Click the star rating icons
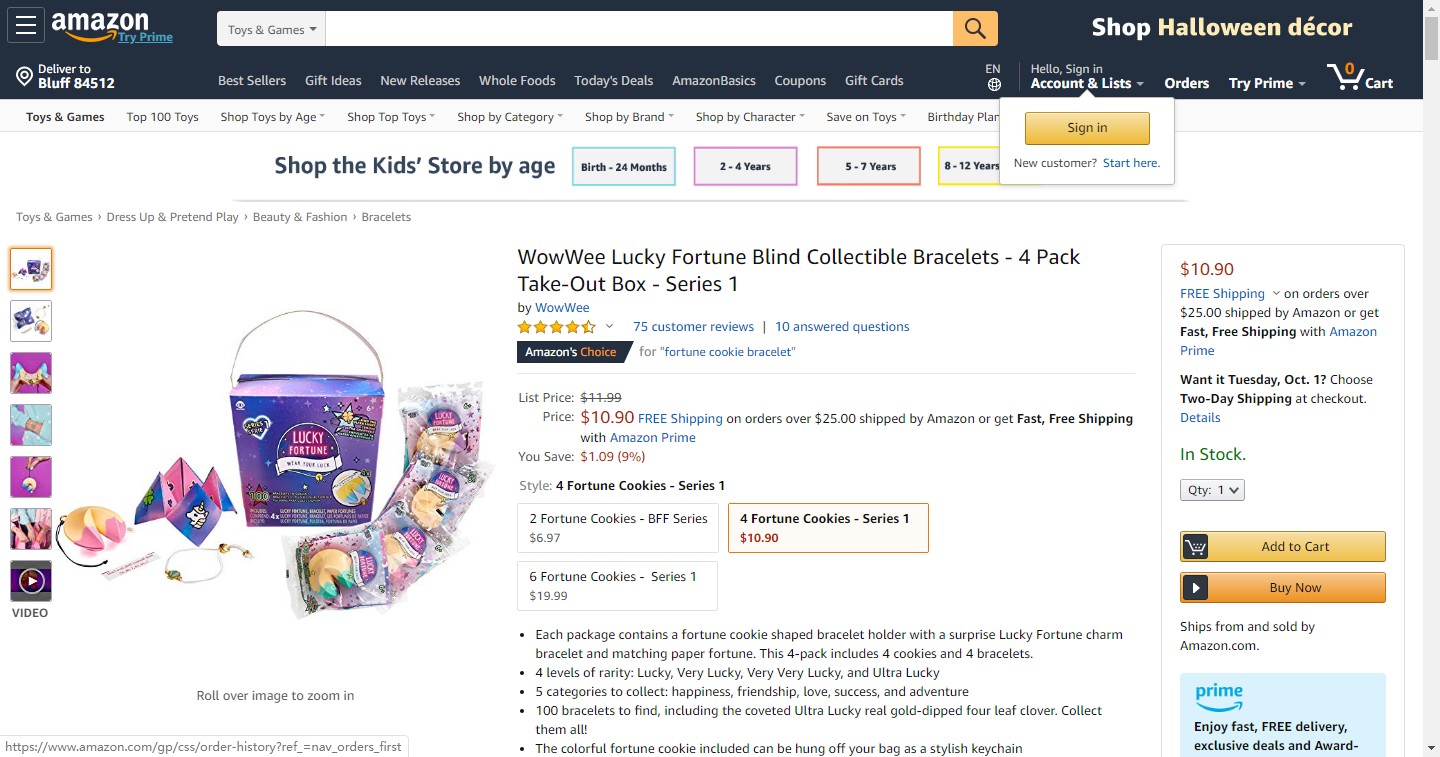 click(556, 327)
